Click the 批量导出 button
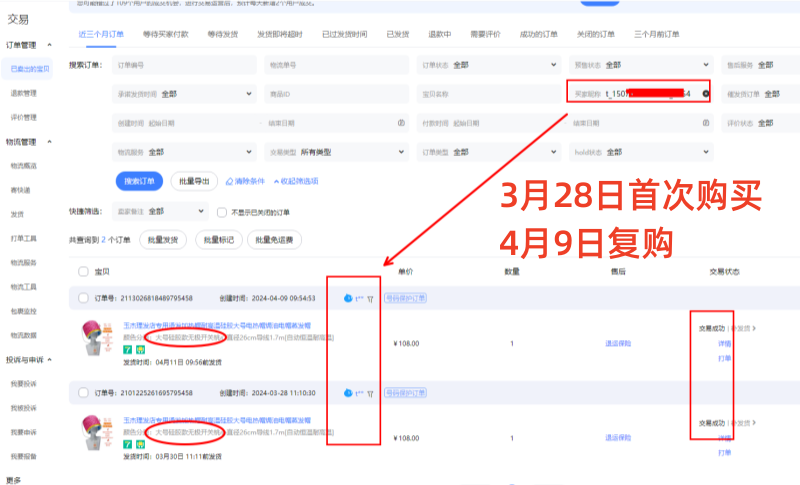The height and width of the screenshot is (485, 800). coord(194,181)
